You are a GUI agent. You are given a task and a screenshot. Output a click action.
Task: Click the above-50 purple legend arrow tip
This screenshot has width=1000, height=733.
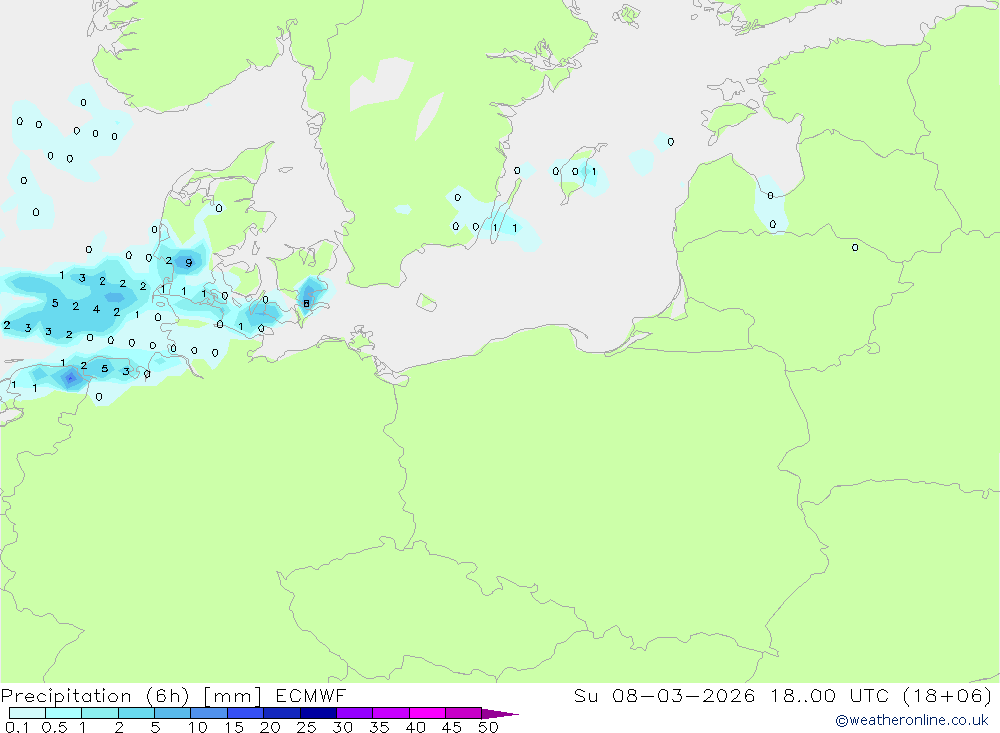(500, 713)
